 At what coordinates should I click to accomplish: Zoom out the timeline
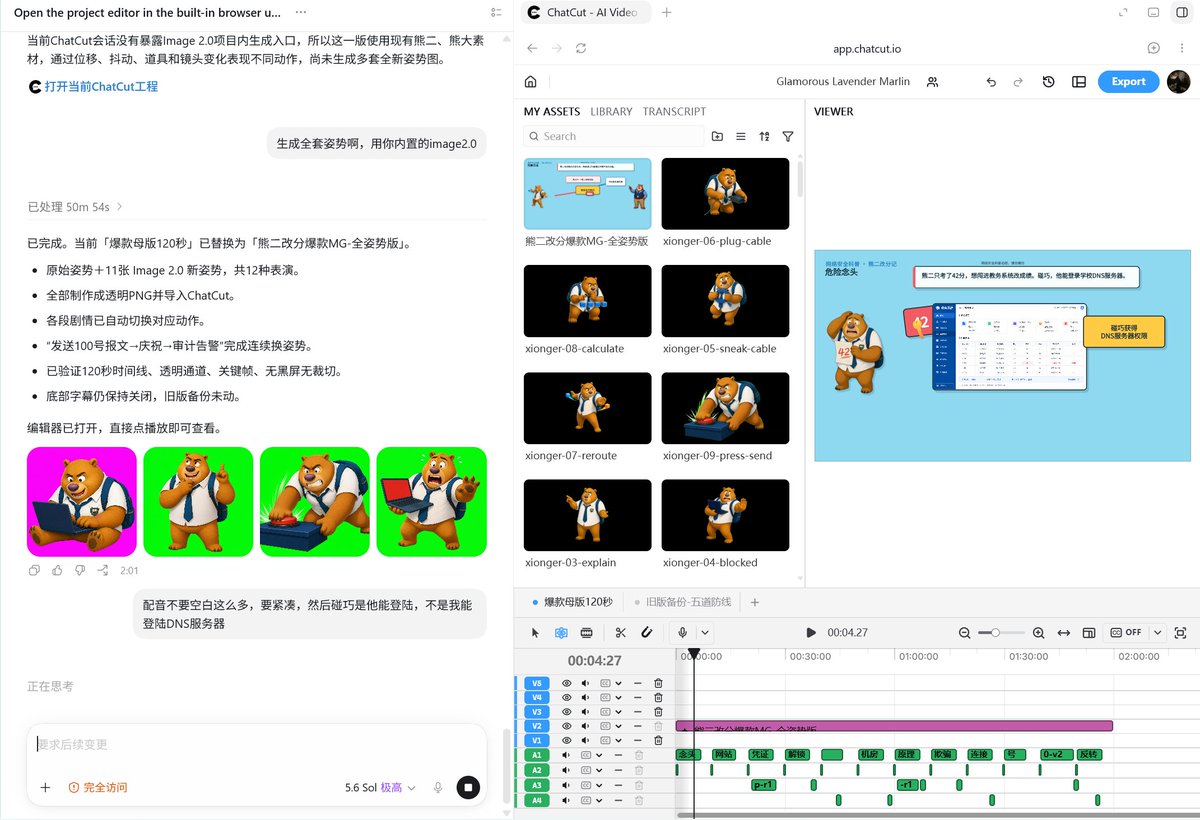click(x=965, y=633)
